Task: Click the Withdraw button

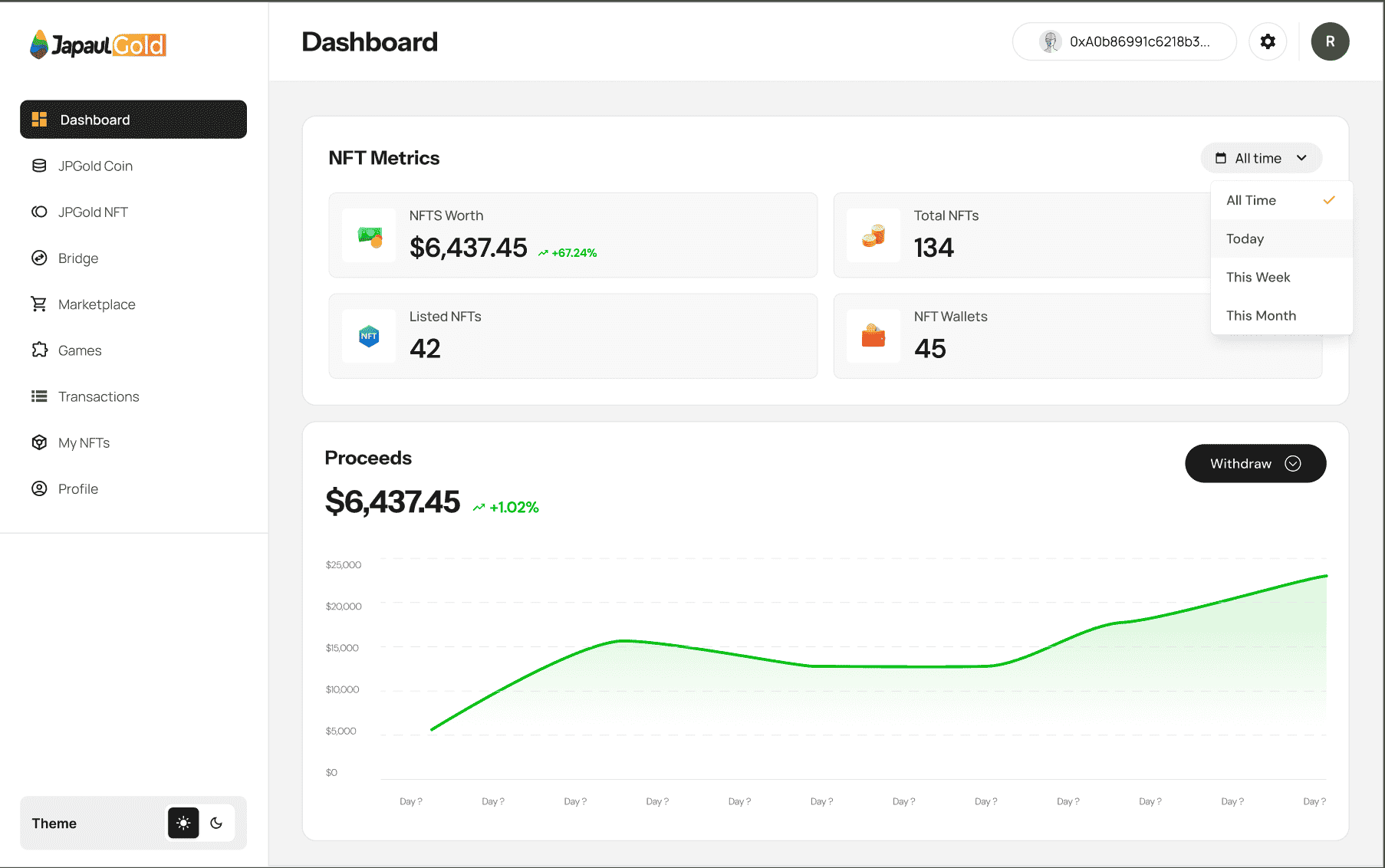Action: click(x=1255, y=463)
